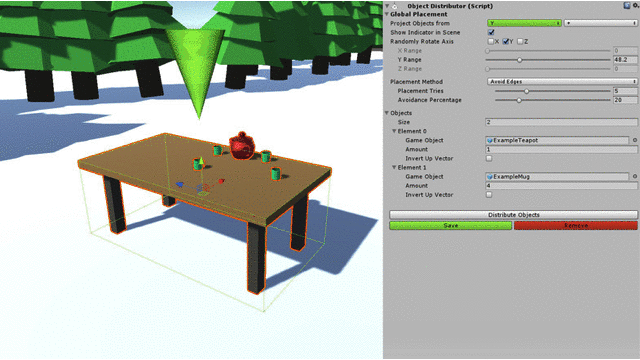Disable random rotation on Y axis
This screenshot has height=360, width=640.
505,41
